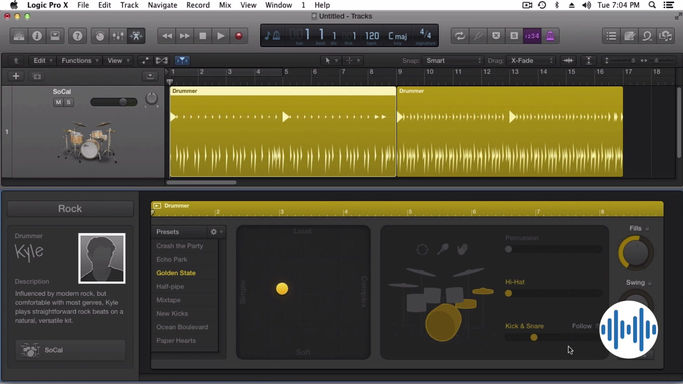Viewport: 683px width, 384px height.
Task: Toggle the Editors button in control bar
Action: click(136, 36)
